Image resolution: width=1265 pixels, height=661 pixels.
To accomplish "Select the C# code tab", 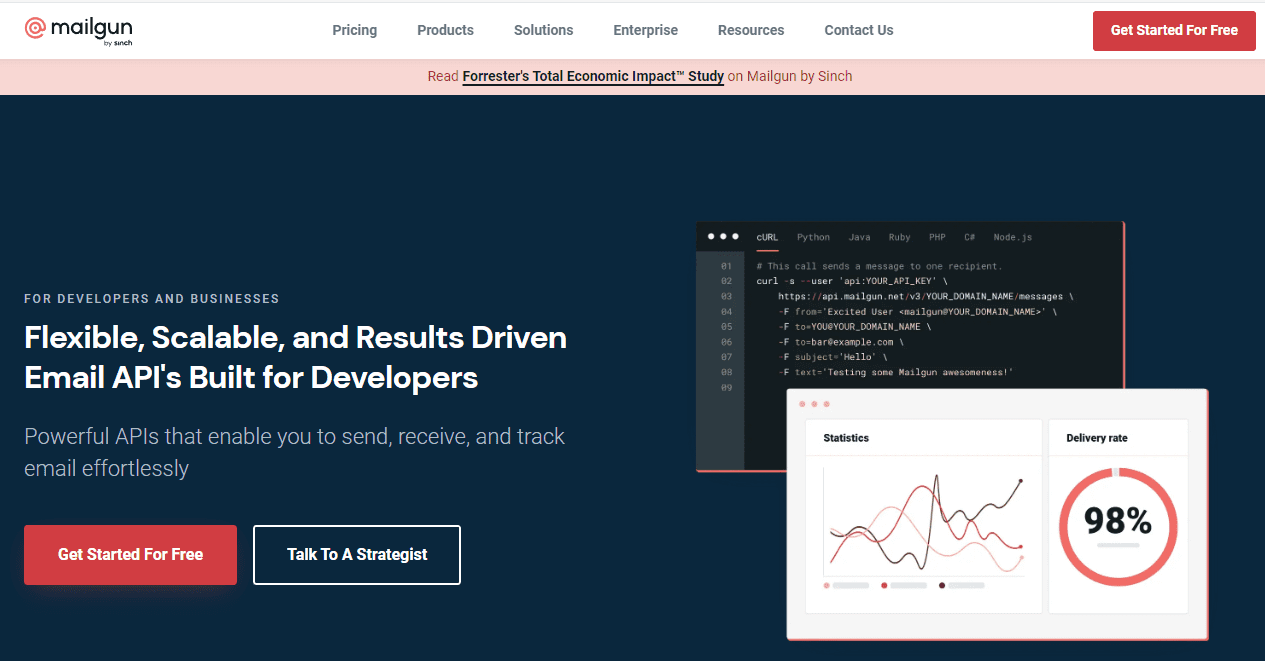I will pyautogui.click(x=969, y=237).
